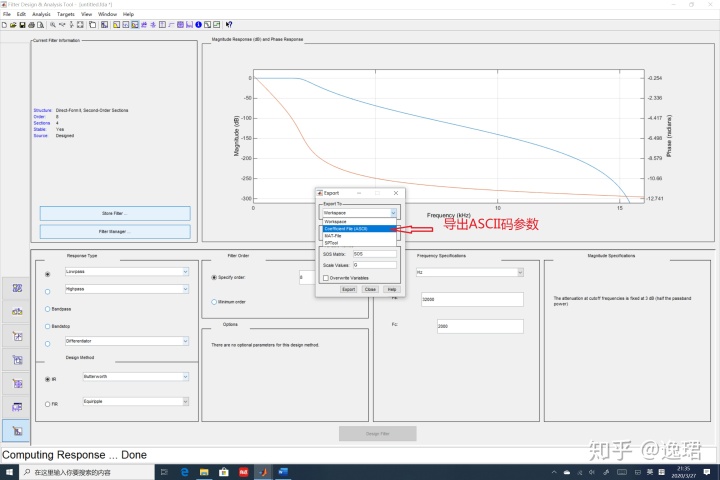This screenshot has height=480, width=720.
Task: Open Microsoft Edge from the taskbar
Action: [185, 472]
